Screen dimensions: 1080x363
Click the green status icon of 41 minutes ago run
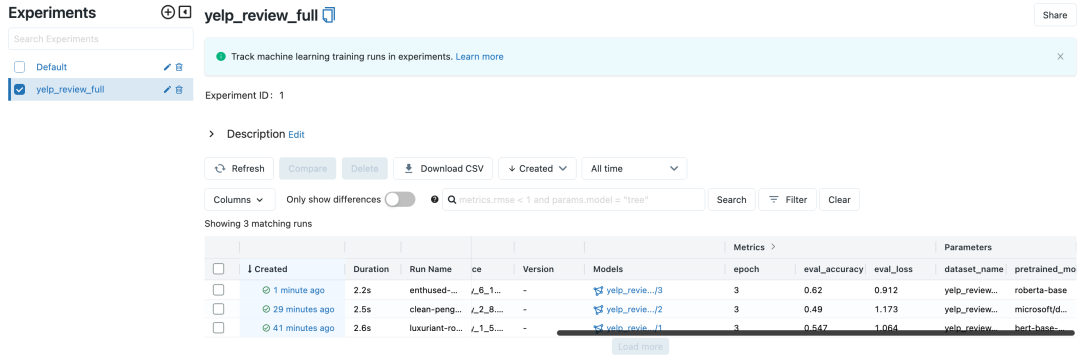pyautogui.click(x=266, y=328)
